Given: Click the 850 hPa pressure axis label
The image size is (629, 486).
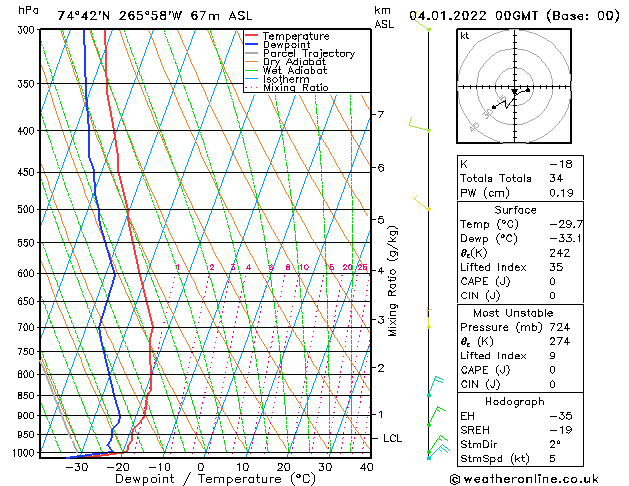Looking at the screenshot, I should [28, 396].
